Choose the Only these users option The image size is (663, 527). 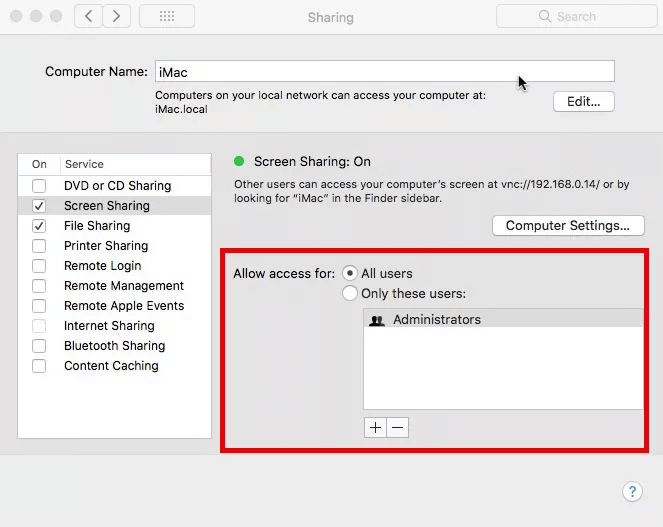tap(350, 293)
